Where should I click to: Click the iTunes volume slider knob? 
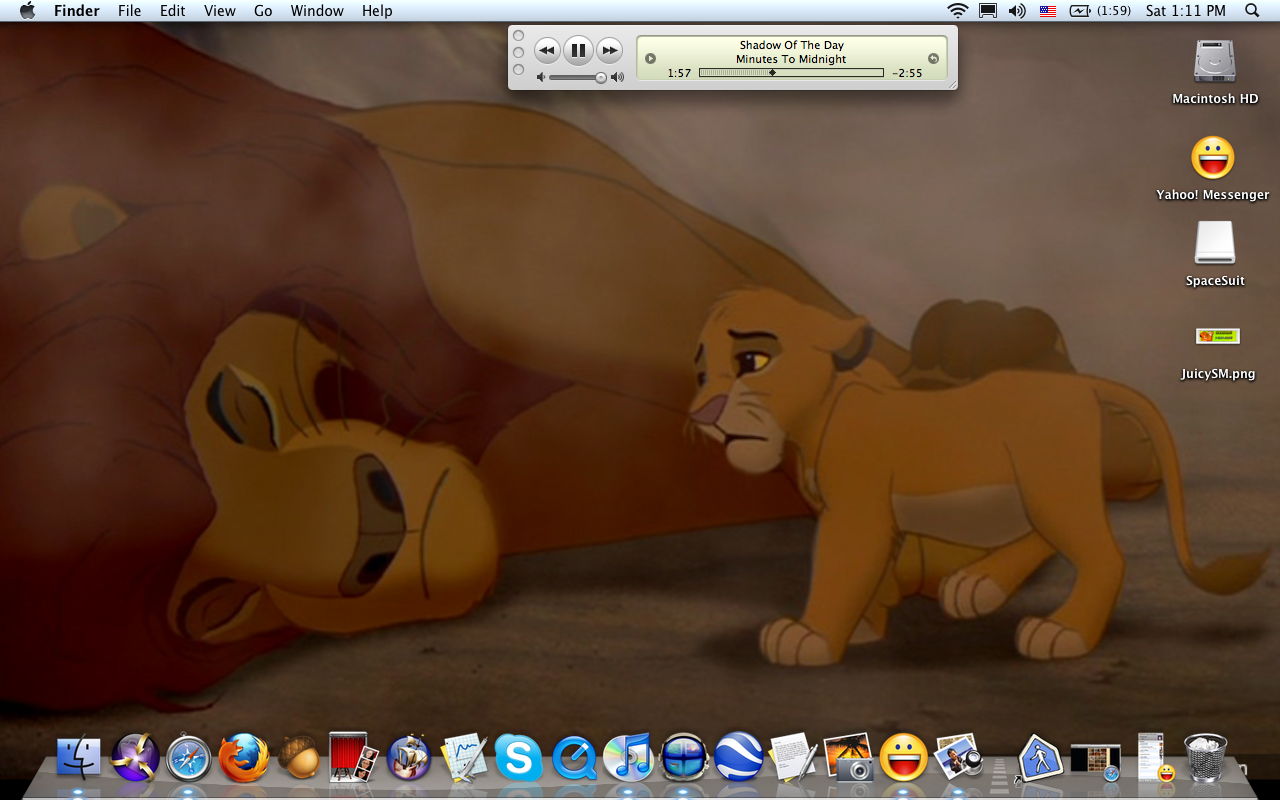click(x=601, y=77)
